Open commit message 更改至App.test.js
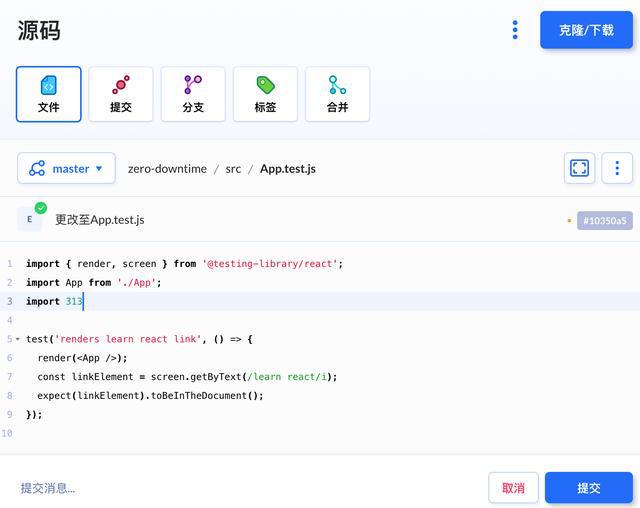The width and height of the screenshot is (640, 508). coord(100,220)
